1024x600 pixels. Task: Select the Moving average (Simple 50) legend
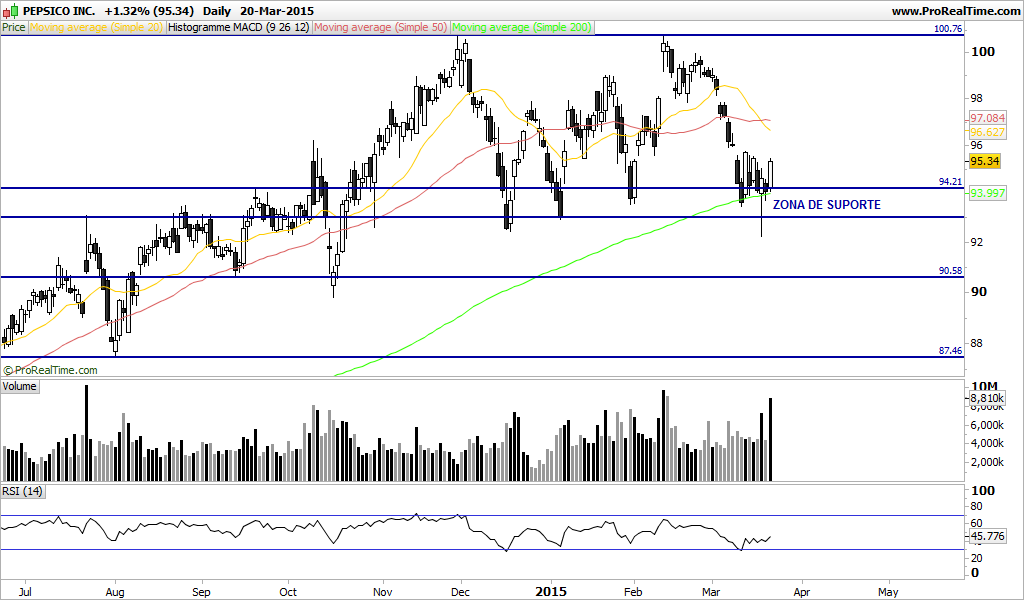click(380, 27)
